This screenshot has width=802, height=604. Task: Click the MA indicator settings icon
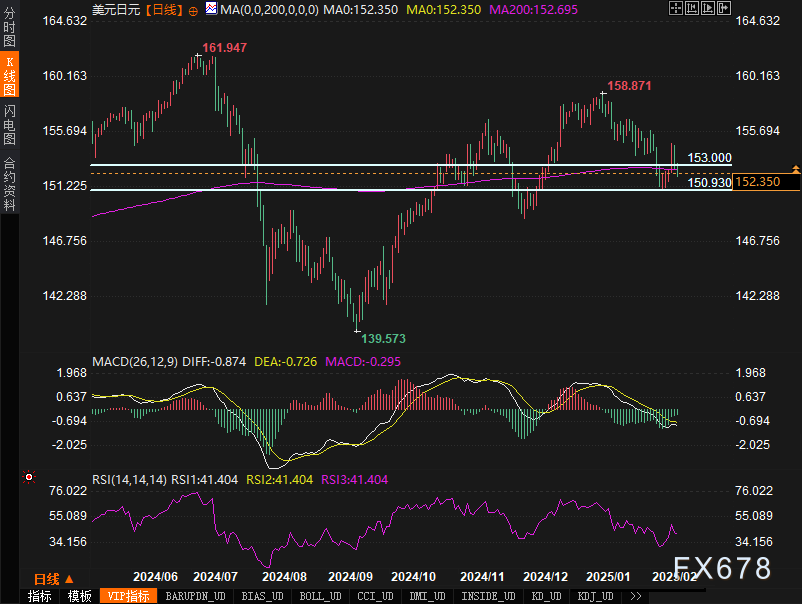210,10
